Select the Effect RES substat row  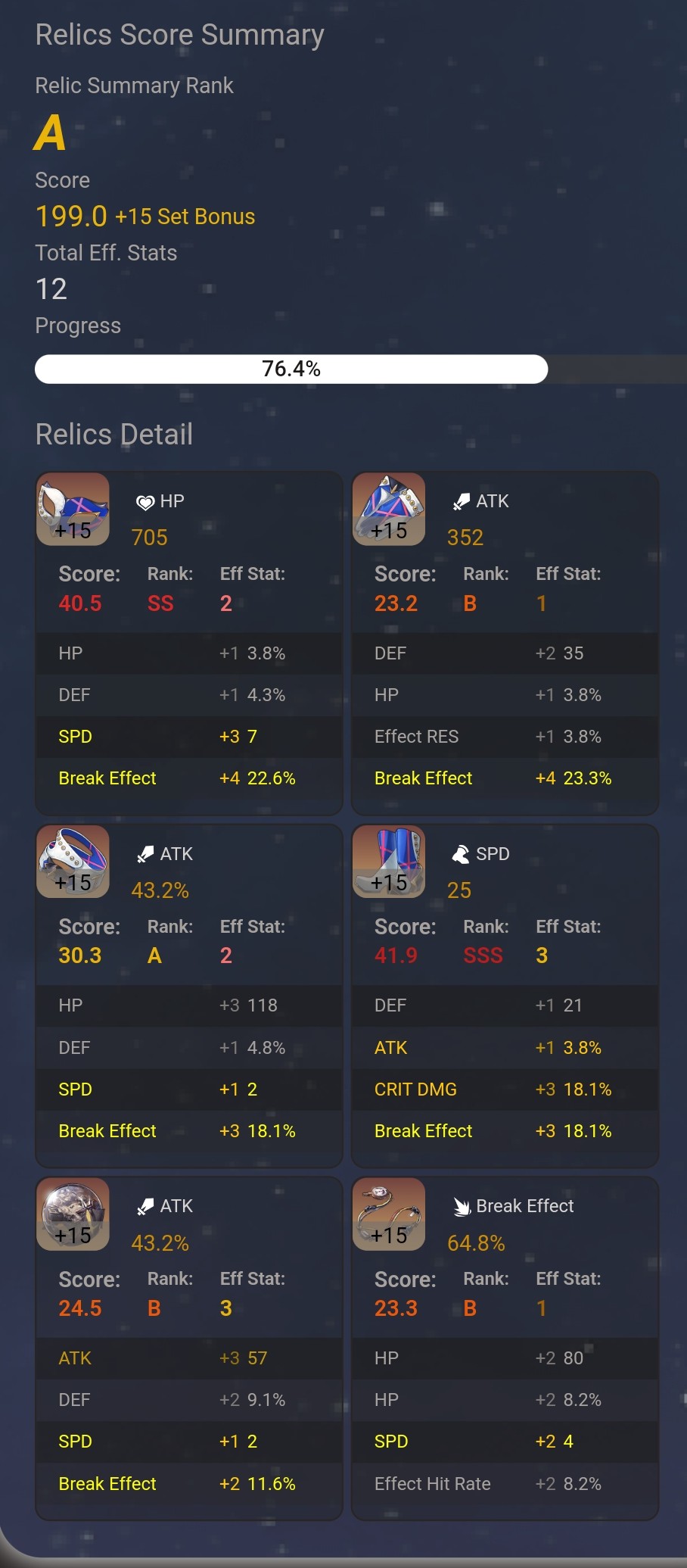pyautogui.click(x=505, y=737)
